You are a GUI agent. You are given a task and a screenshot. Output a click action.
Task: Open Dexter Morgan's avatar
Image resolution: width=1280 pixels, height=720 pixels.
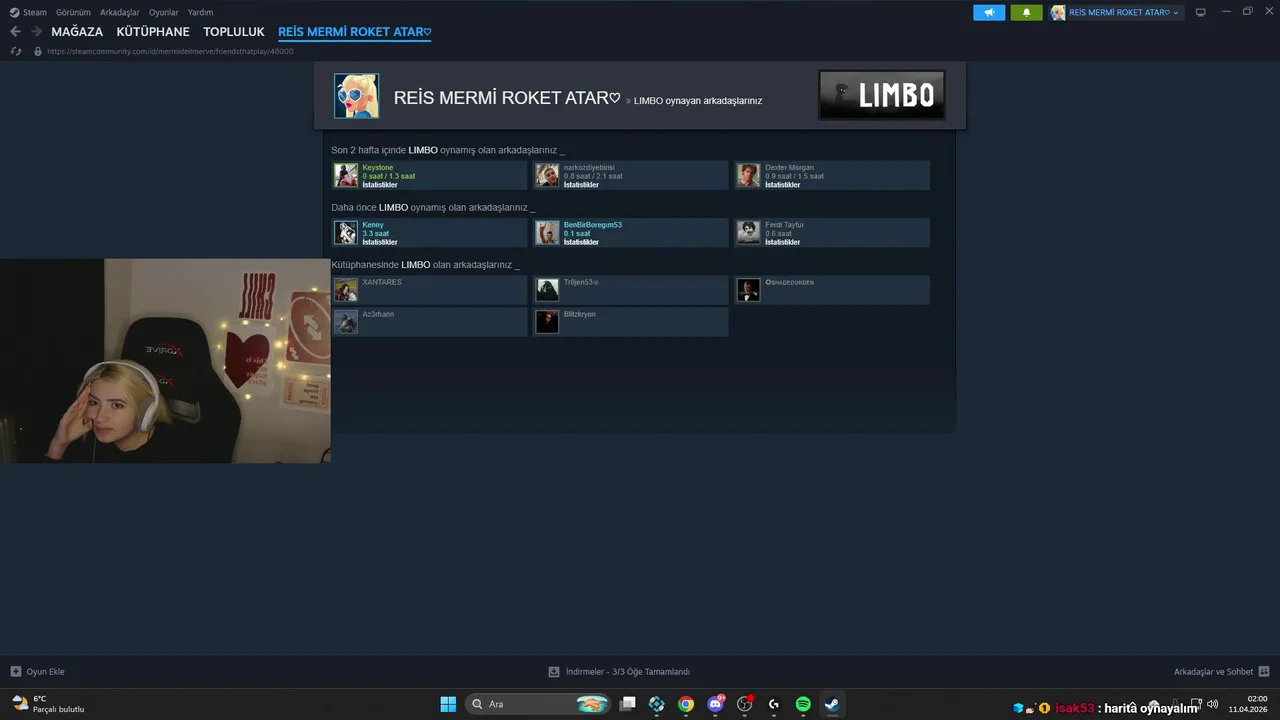click(x=749, y=176)
